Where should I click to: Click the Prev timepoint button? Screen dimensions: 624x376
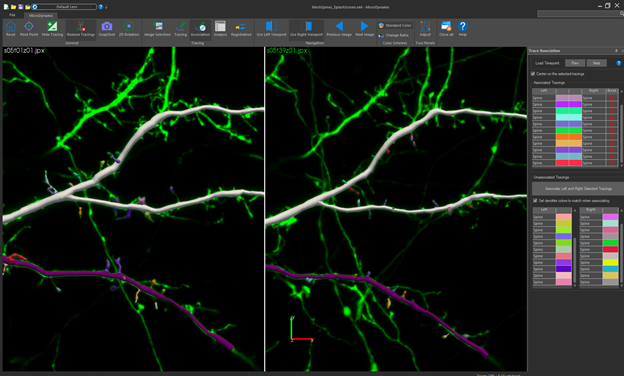(x=575, y=63)
